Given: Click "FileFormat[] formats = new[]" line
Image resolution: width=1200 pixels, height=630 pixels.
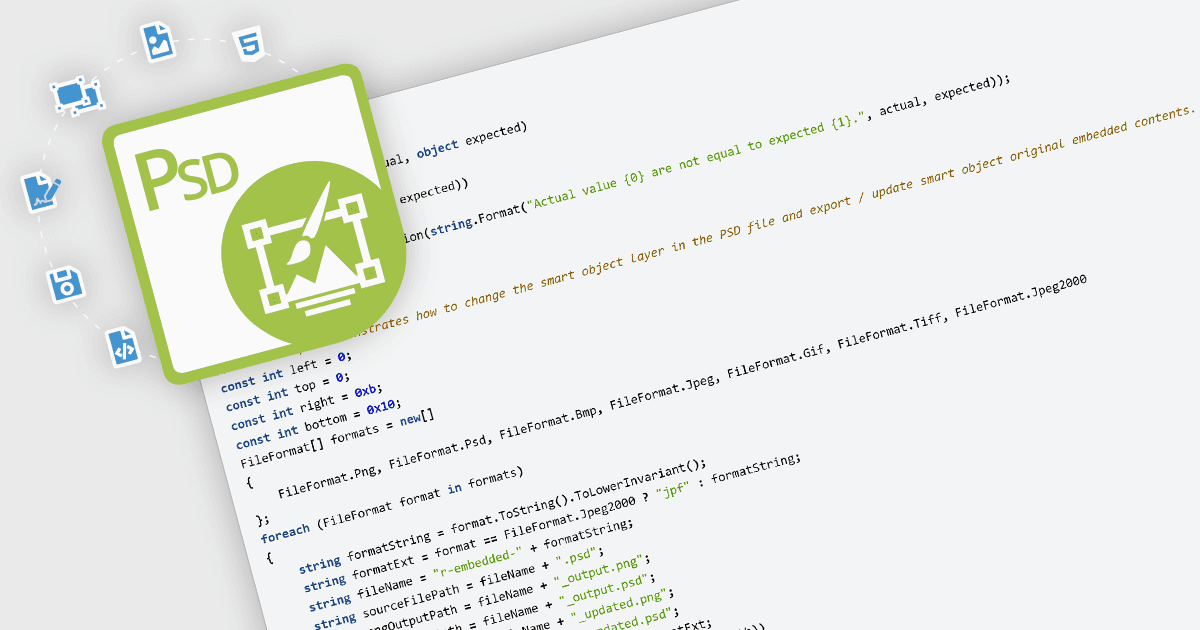Looking at the screenshot, I should 338,440.
